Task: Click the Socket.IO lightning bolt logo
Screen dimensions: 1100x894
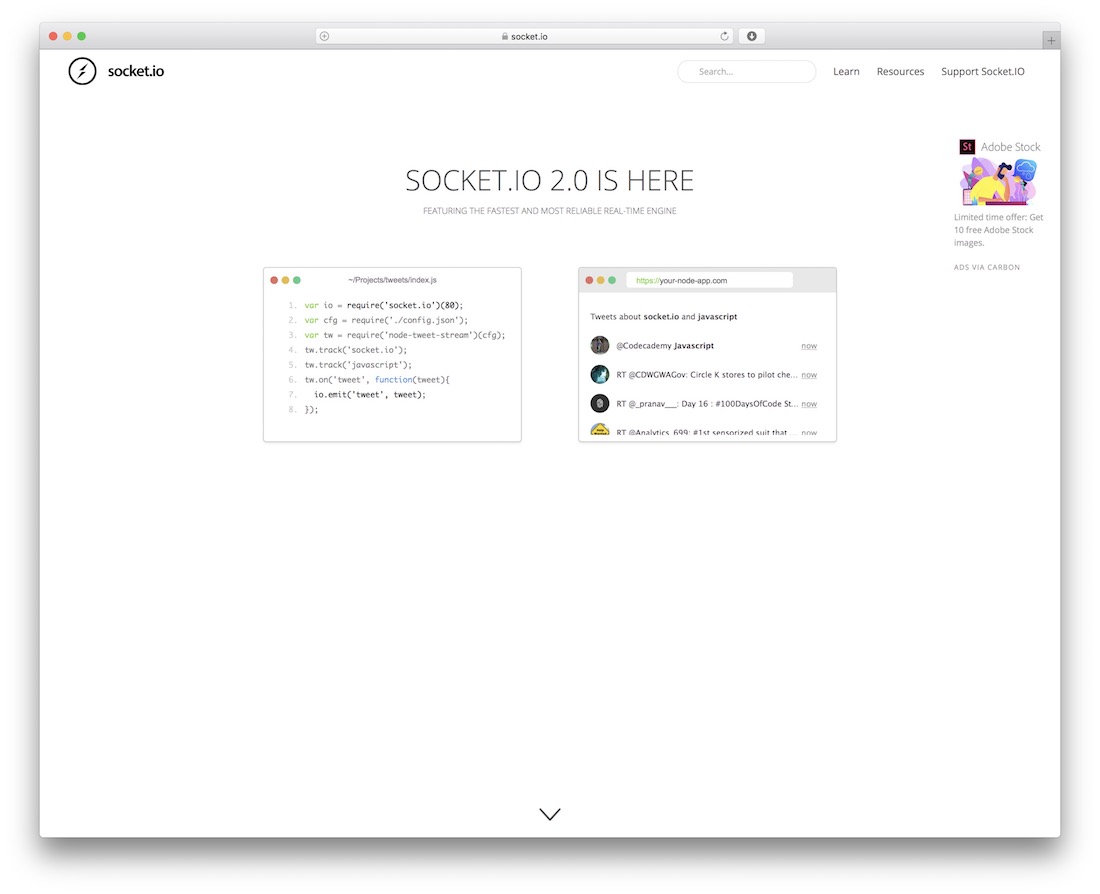Action: click(82, 71)
